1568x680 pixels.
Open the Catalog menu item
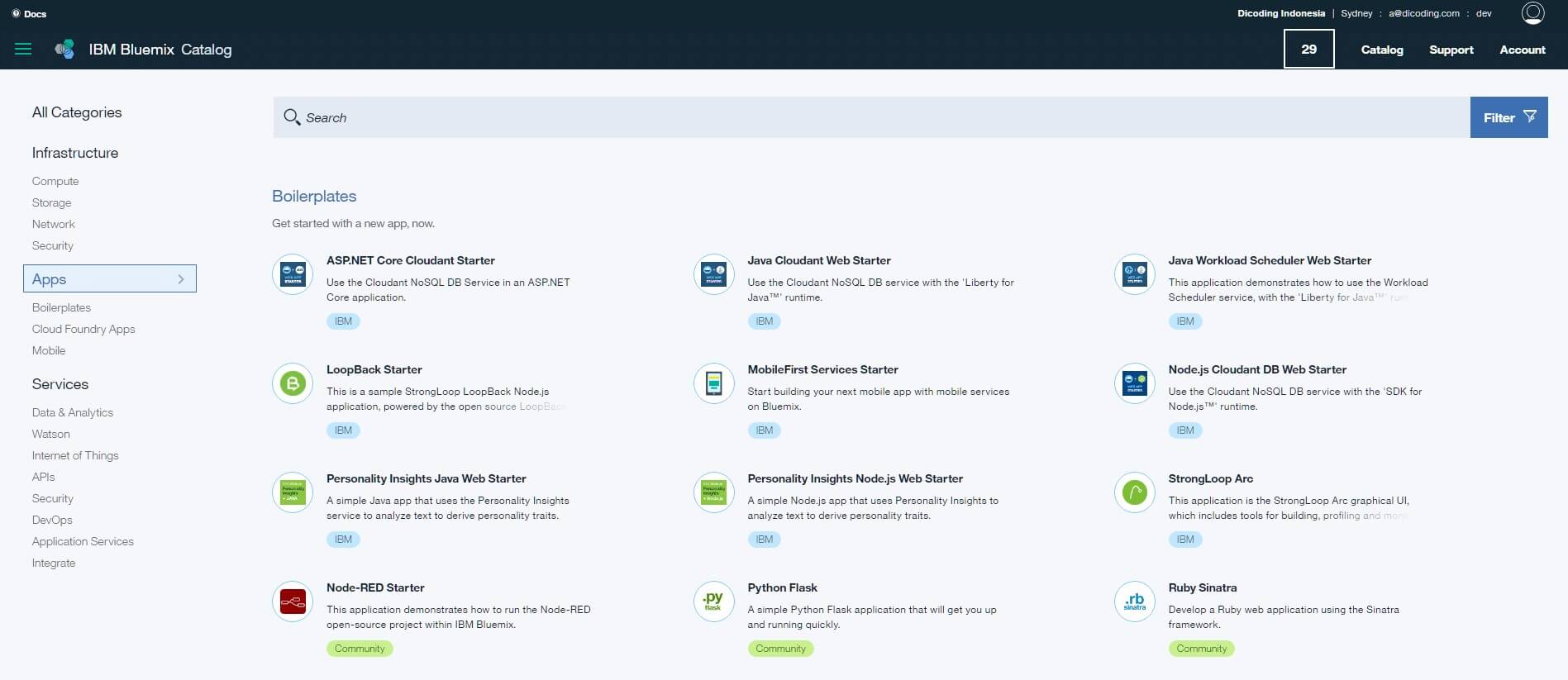[1382, 50]
